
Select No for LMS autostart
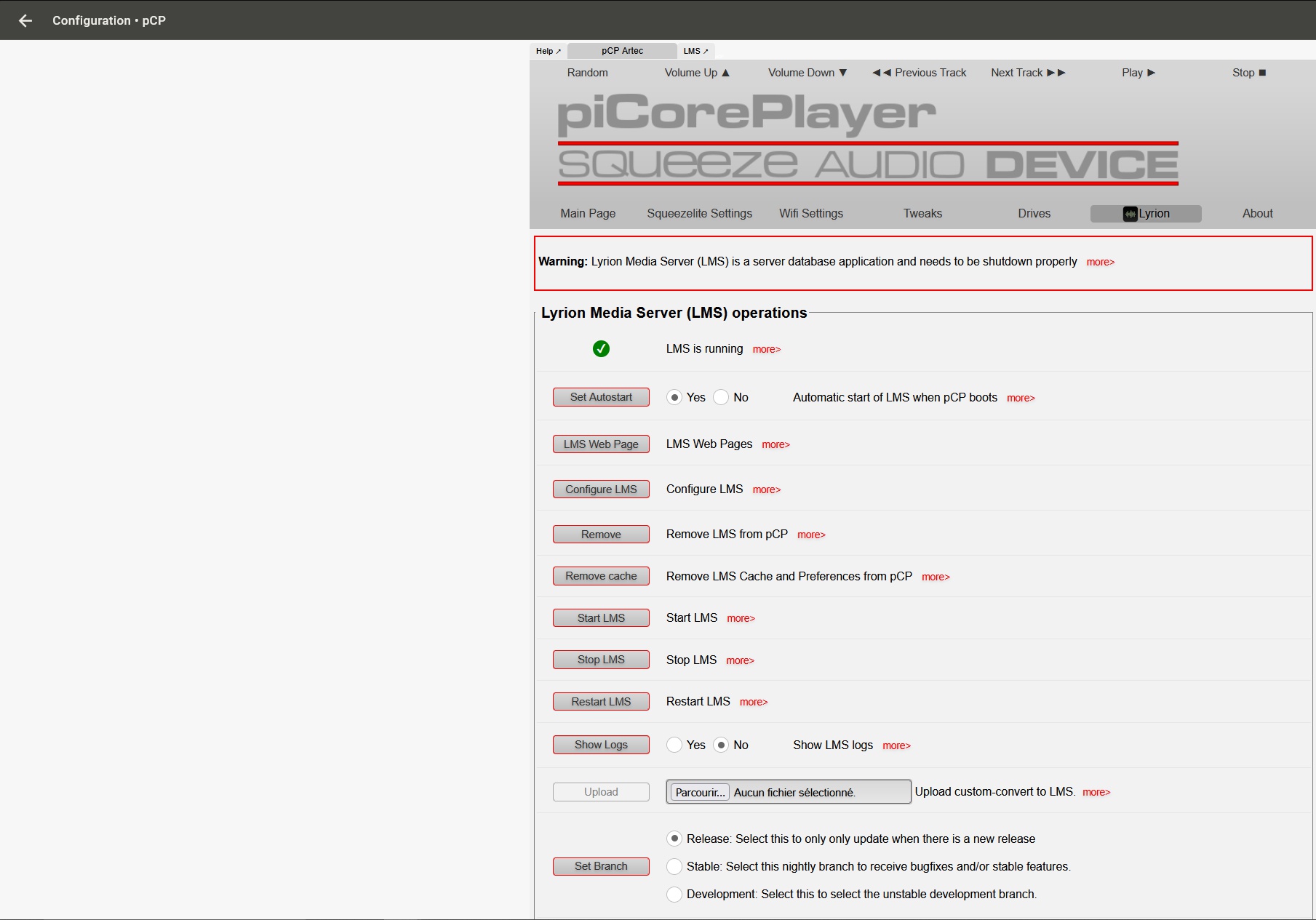click(721, 397)
